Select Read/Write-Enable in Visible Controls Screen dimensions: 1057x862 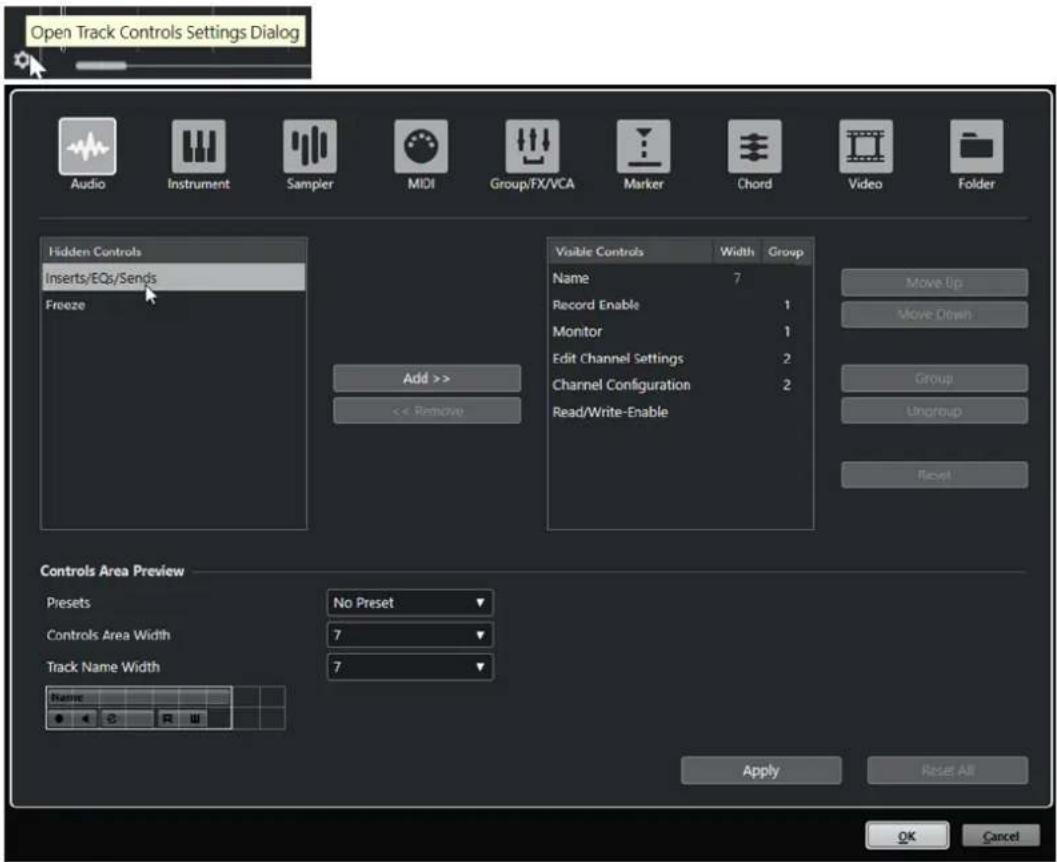(x=680, y=412)
